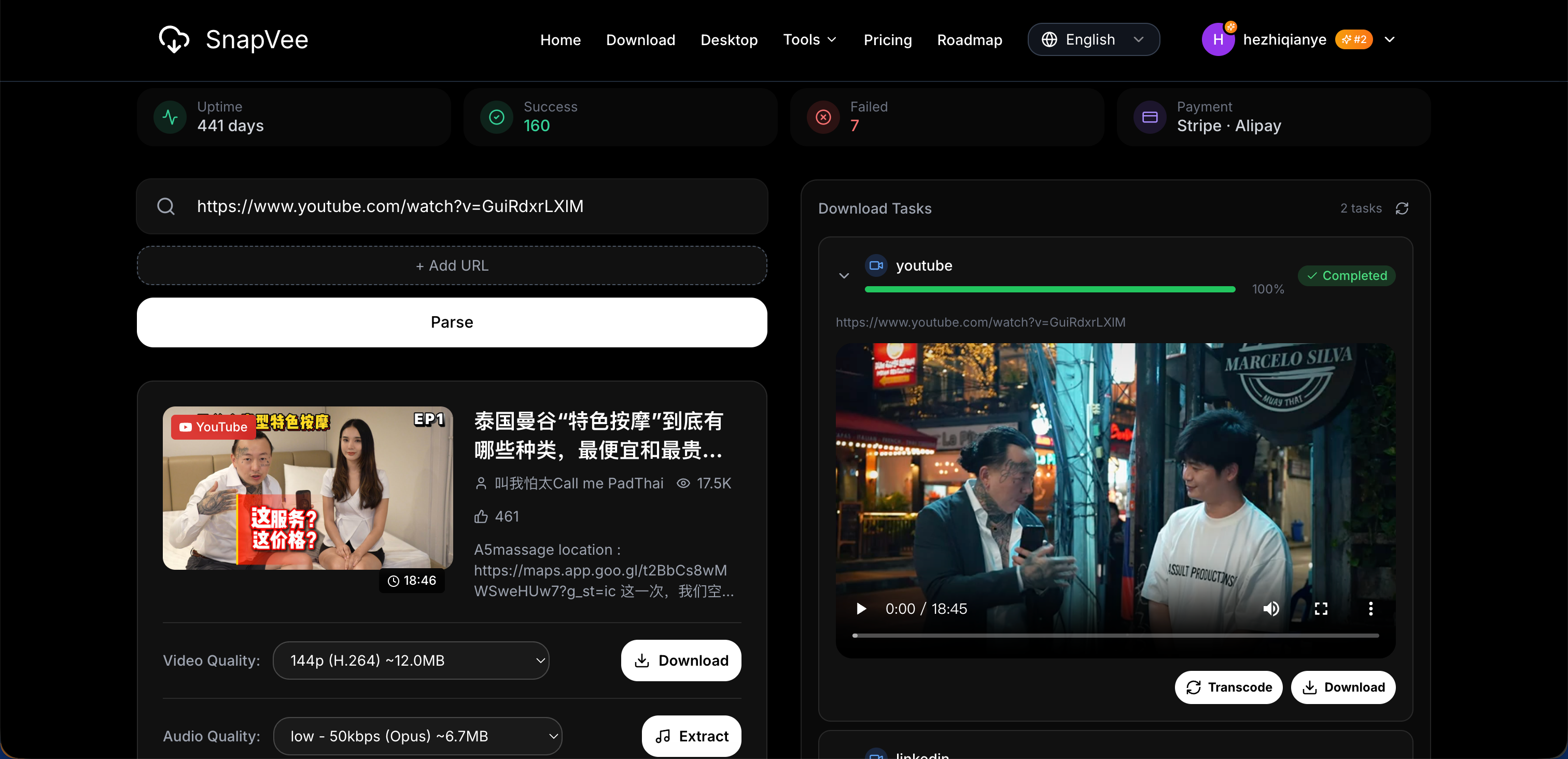The height and width of the screenshot is (759, 1568).
Task: Open the Pricing page
Action: click(888, 39)
